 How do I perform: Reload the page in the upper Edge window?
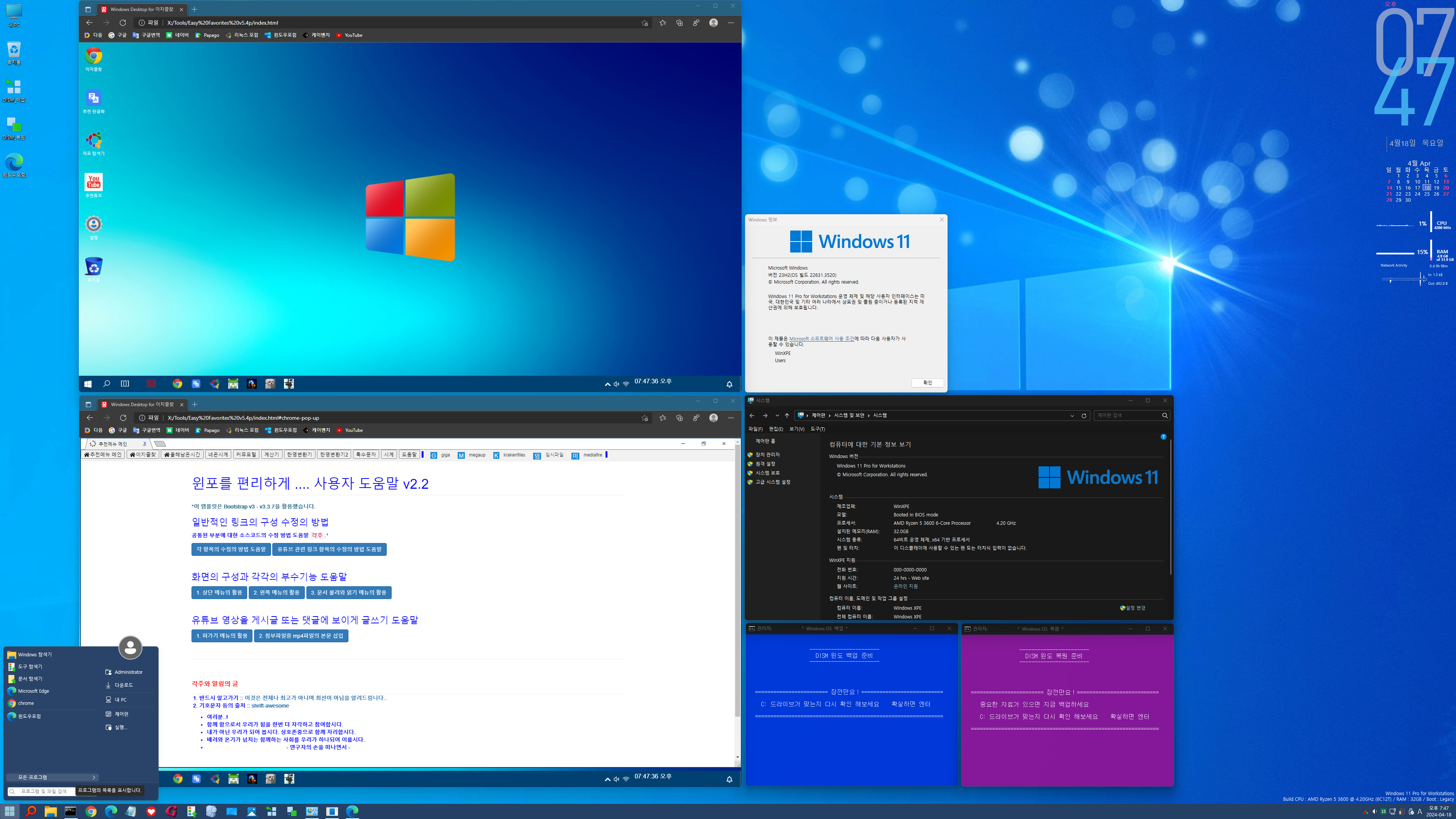click(x=122, y=23)
